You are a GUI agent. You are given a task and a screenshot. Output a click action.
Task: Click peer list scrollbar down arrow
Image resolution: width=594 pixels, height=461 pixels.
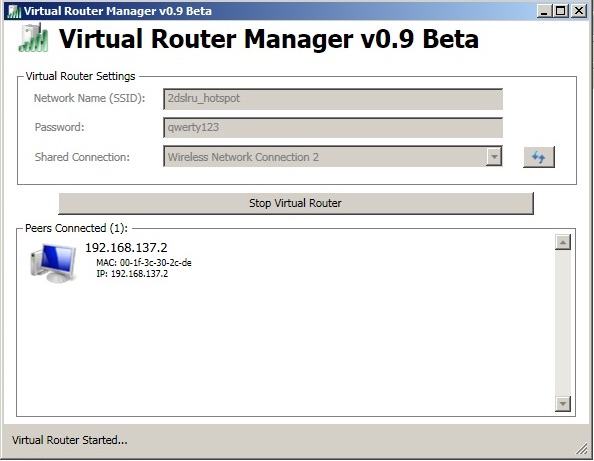[x=563, y=404]
